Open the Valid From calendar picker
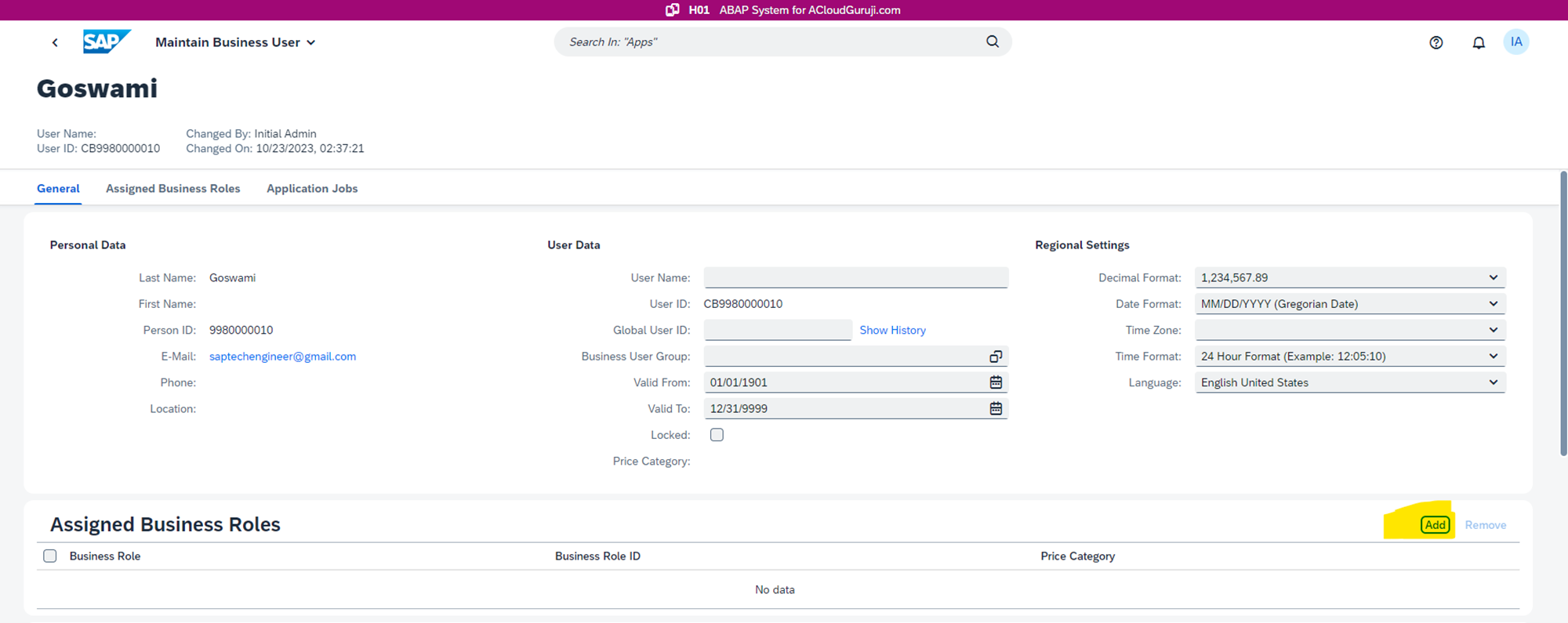Viewport: 1568px width, 623px height. (x=995, y=382)
